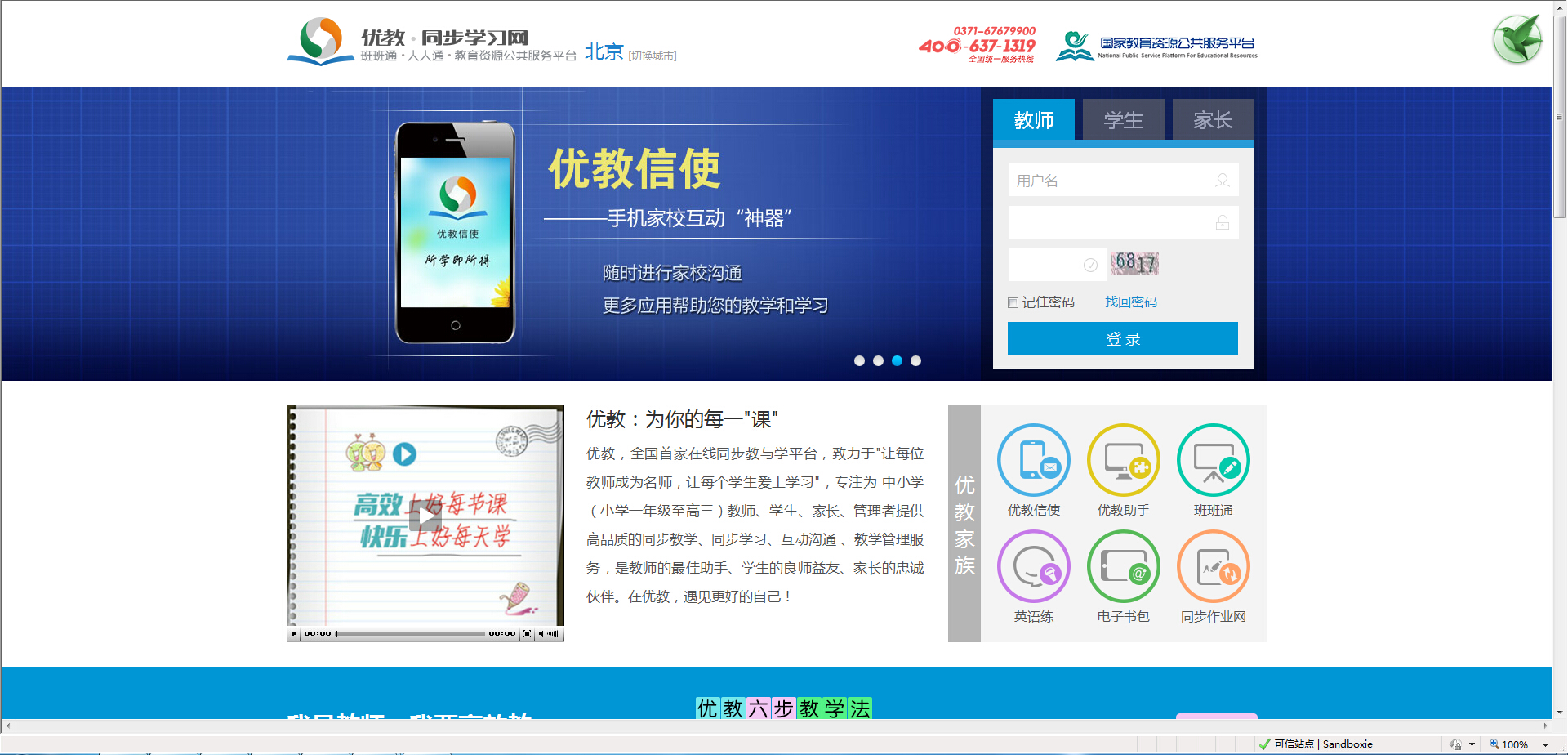Click the 班班通 circle icon
The width and height of the screenshot is (1568, 755).
1213,460
